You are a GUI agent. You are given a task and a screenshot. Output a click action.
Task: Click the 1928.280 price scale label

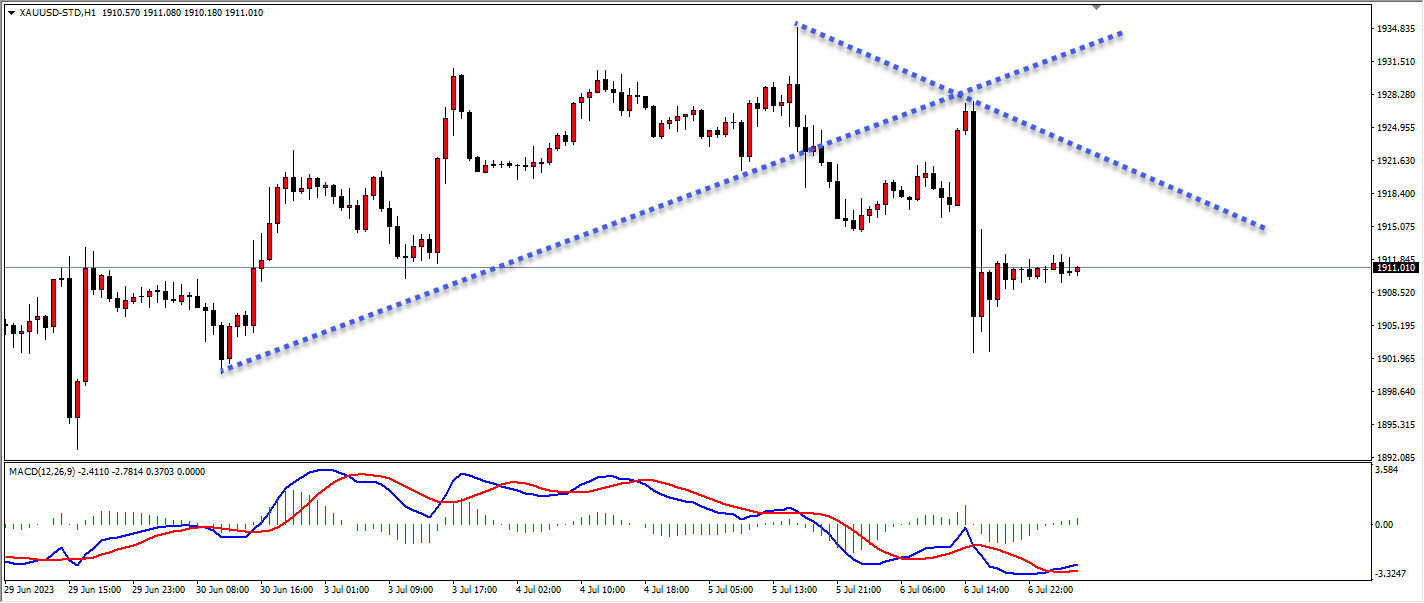tap(1395, 95)
